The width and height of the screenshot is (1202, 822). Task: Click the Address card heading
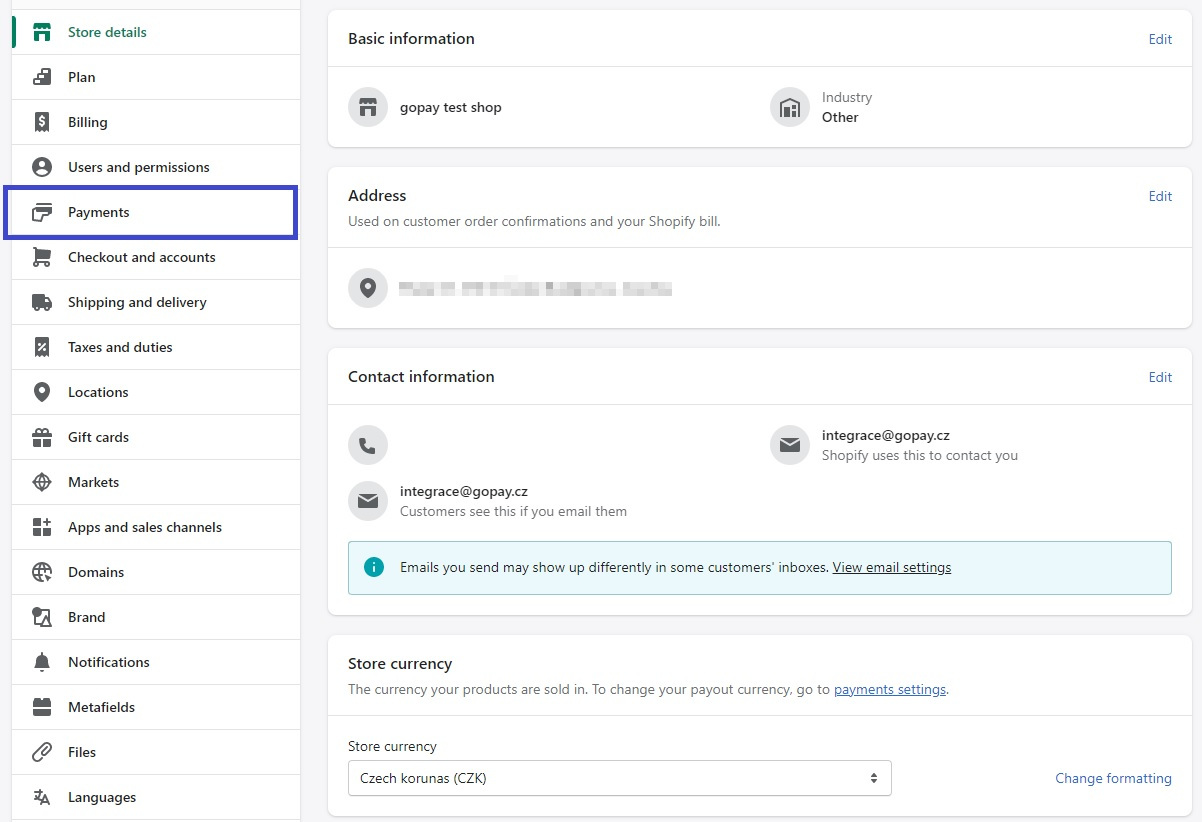(377, 196)
